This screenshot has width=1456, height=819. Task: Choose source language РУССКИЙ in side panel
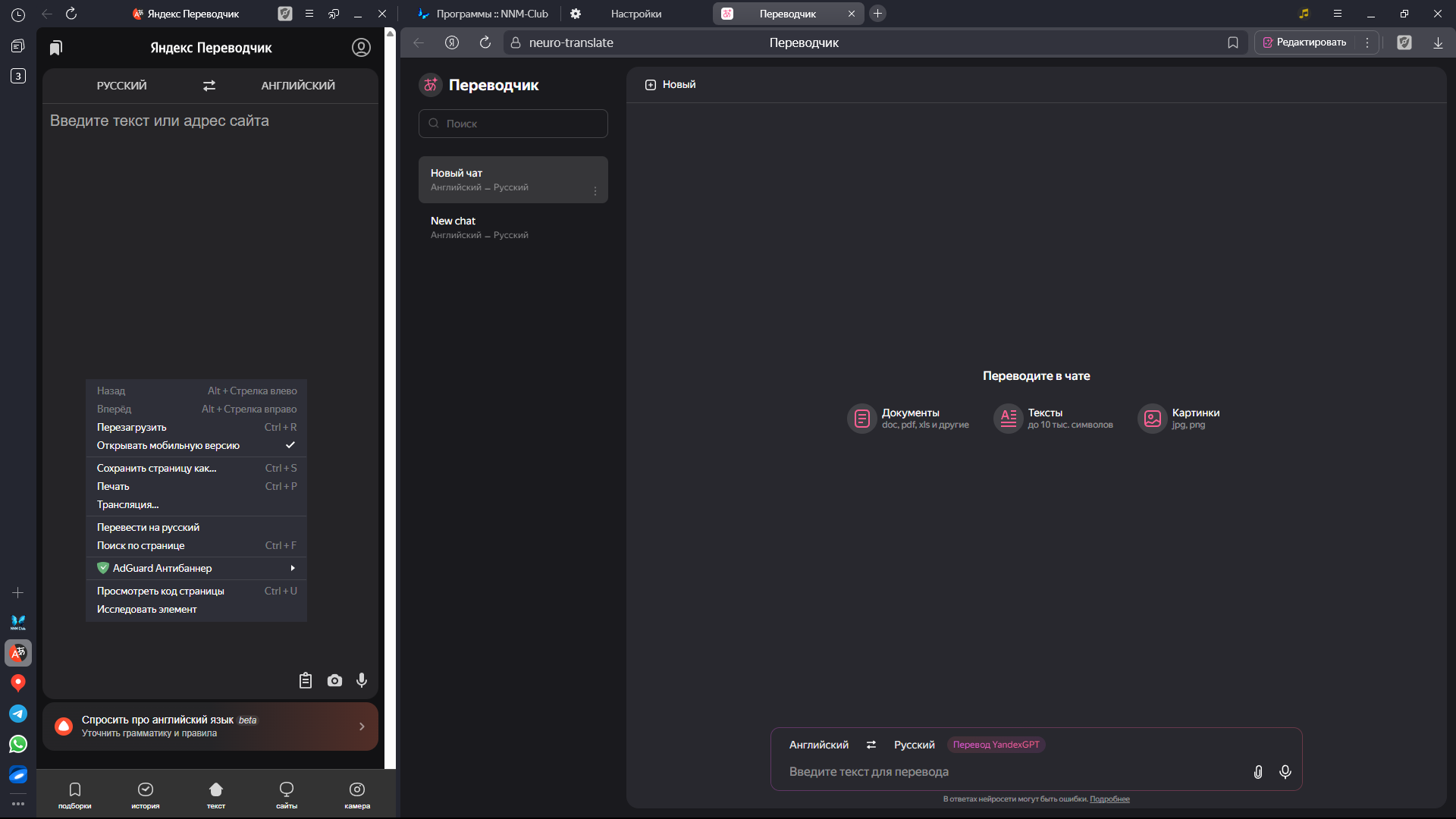pos(122,86)
